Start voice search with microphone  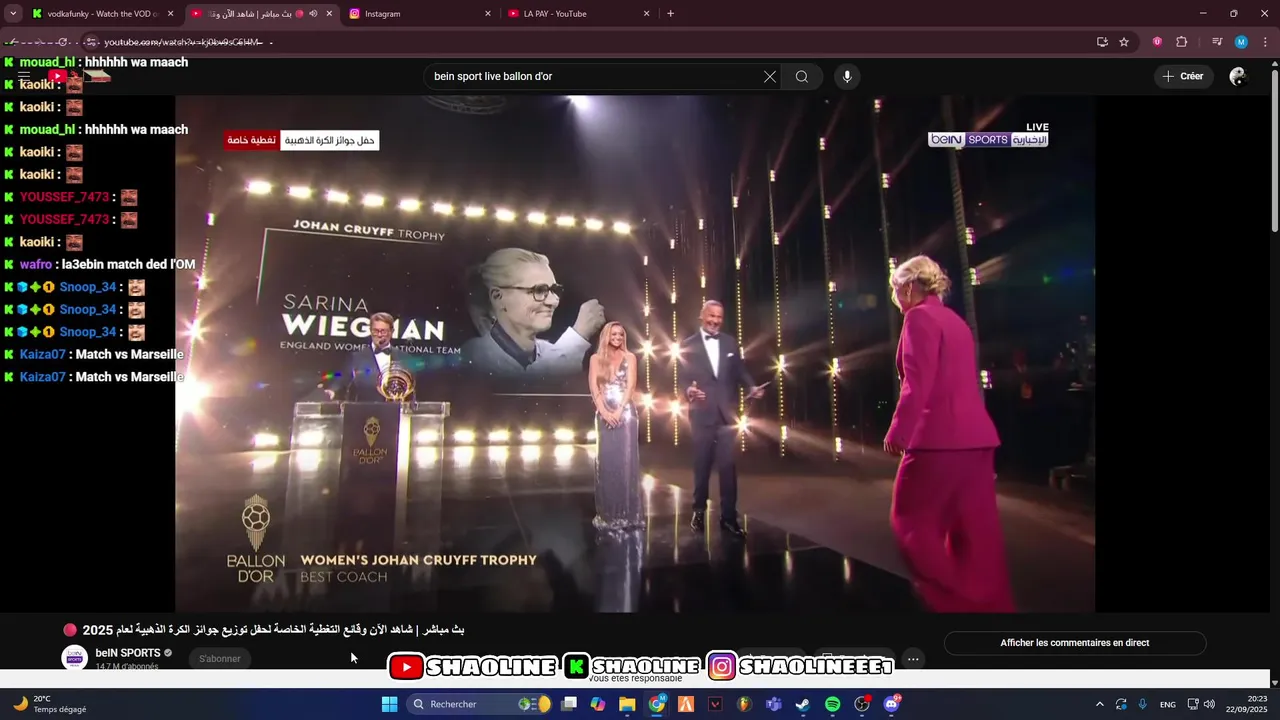coord(847,77)
